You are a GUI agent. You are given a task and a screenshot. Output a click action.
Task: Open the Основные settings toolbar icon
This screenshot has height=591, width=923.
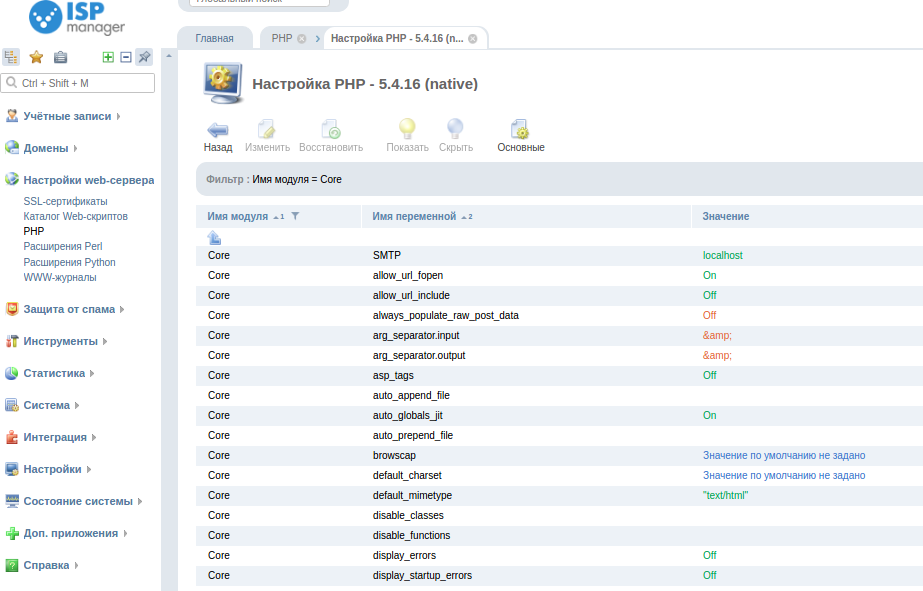(x=520, y=130)
